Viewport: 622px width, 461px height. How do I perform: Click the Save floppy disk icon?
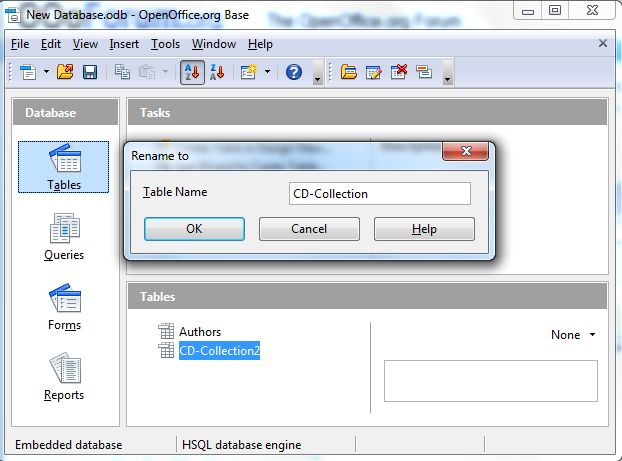tap(89, 72)
